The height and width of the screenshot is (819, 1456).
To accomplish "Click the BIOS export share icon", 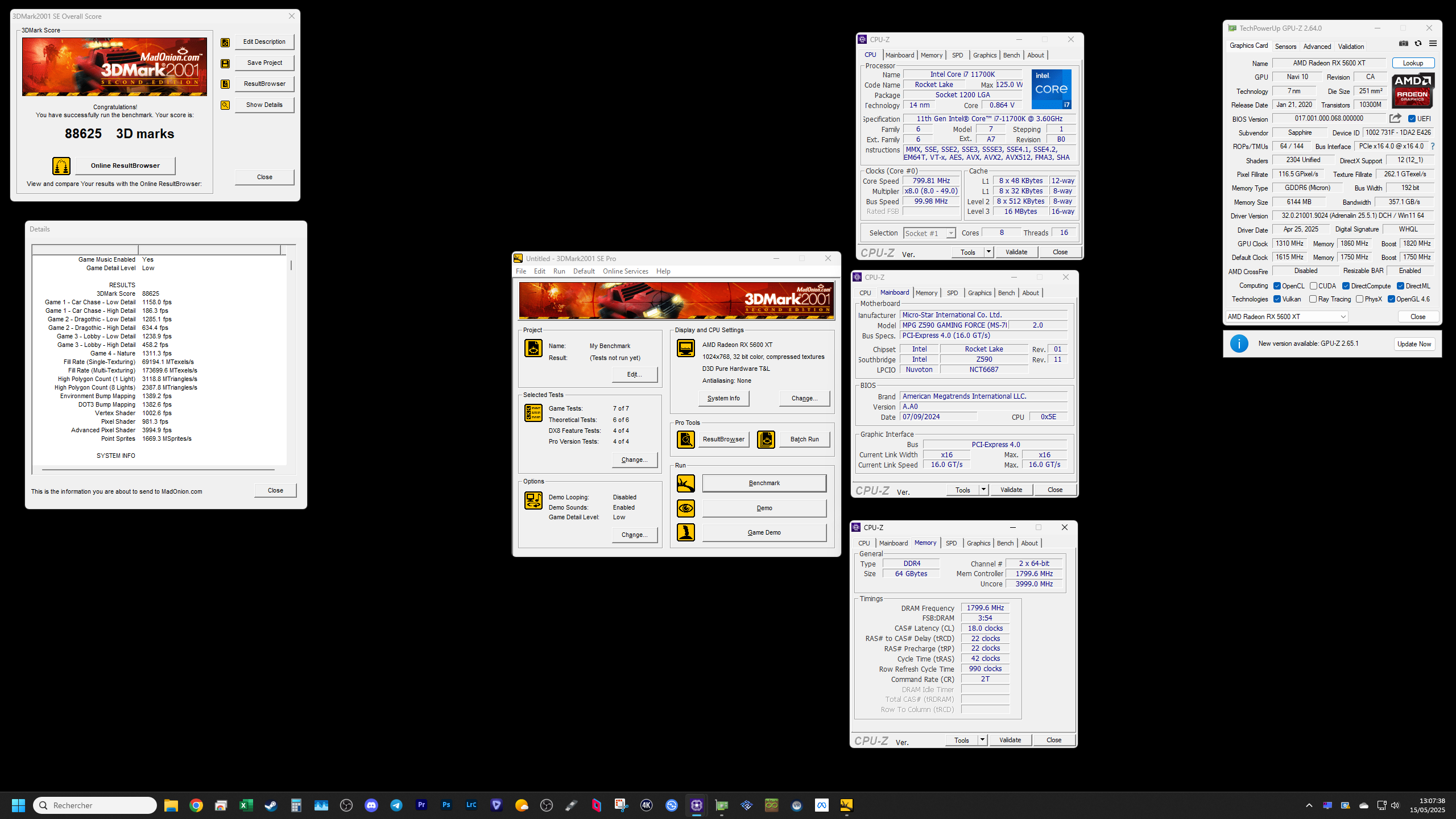I will pos(1396,118).
